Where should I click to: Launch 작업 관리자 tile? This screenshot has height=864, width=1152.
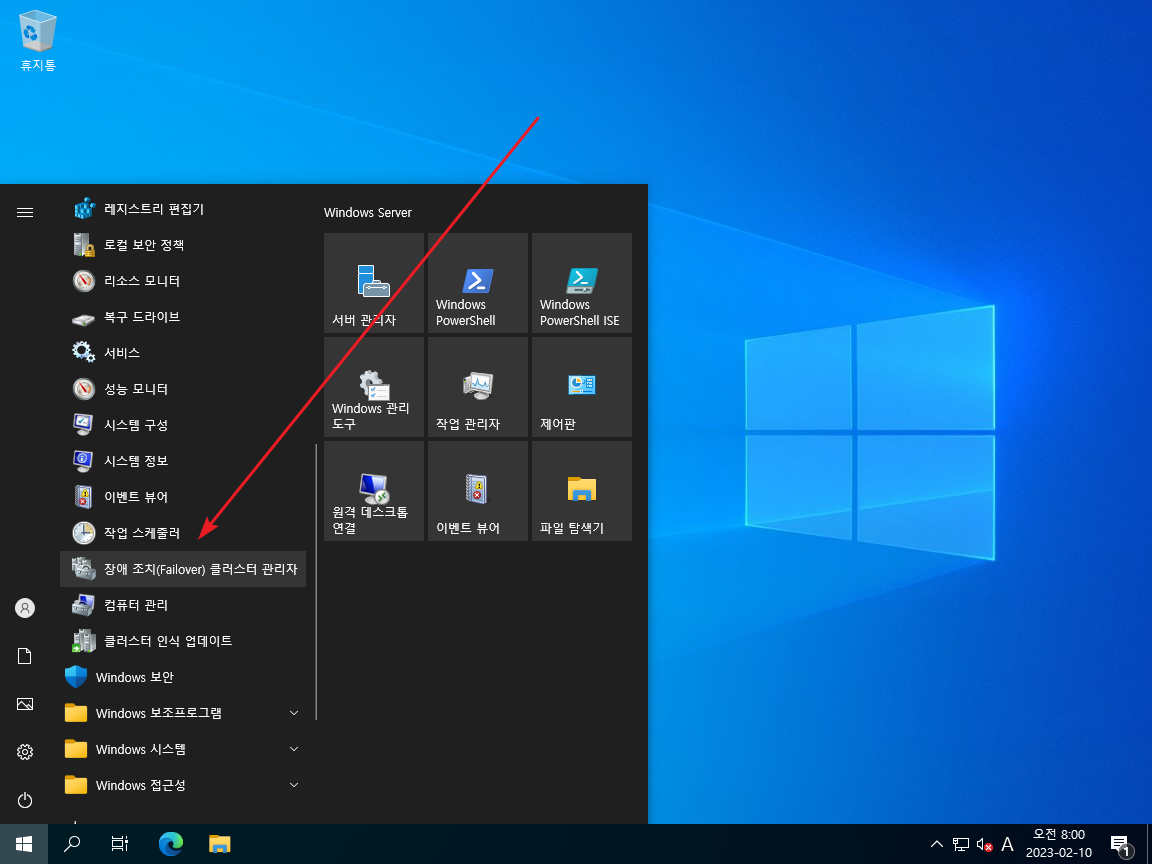[x=478, y=387]
